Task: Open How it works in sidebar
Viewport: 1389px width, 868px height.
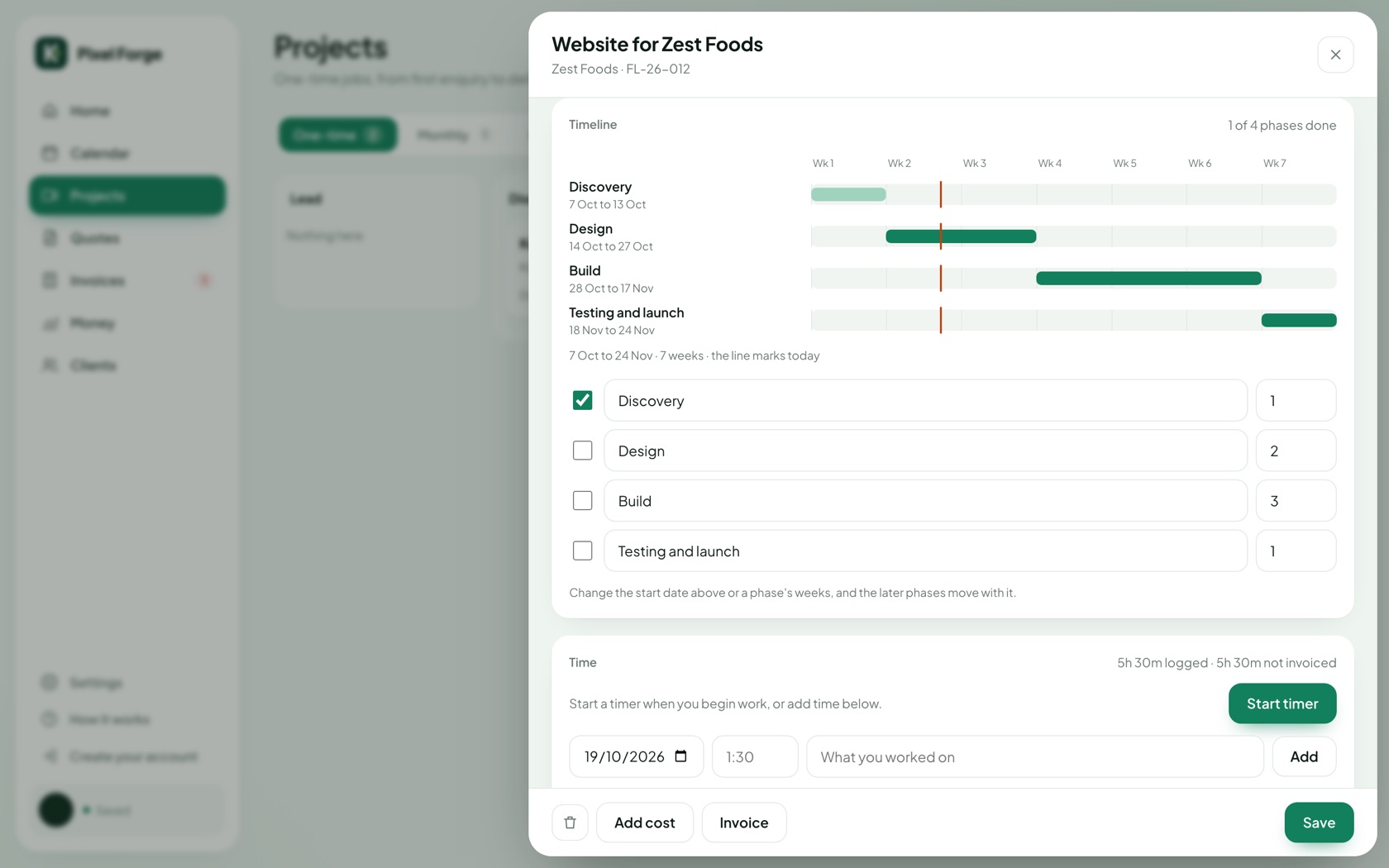Action: [x=126, y=719]
